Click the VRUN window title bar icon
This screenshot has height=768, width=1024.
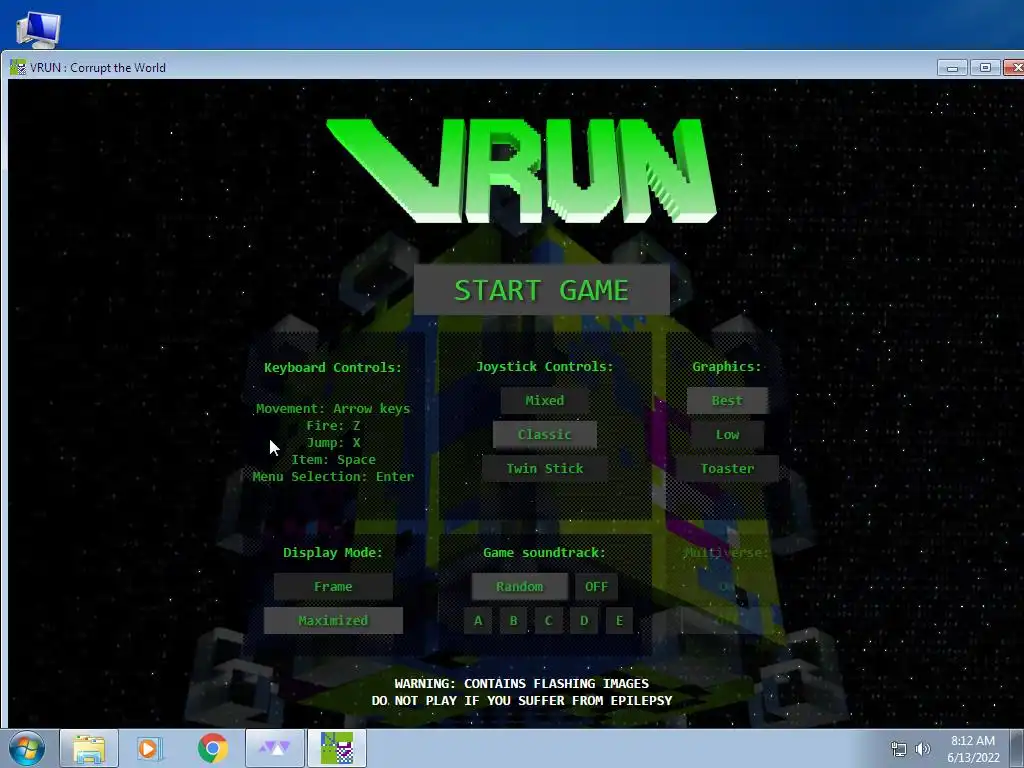coord(18,67)
